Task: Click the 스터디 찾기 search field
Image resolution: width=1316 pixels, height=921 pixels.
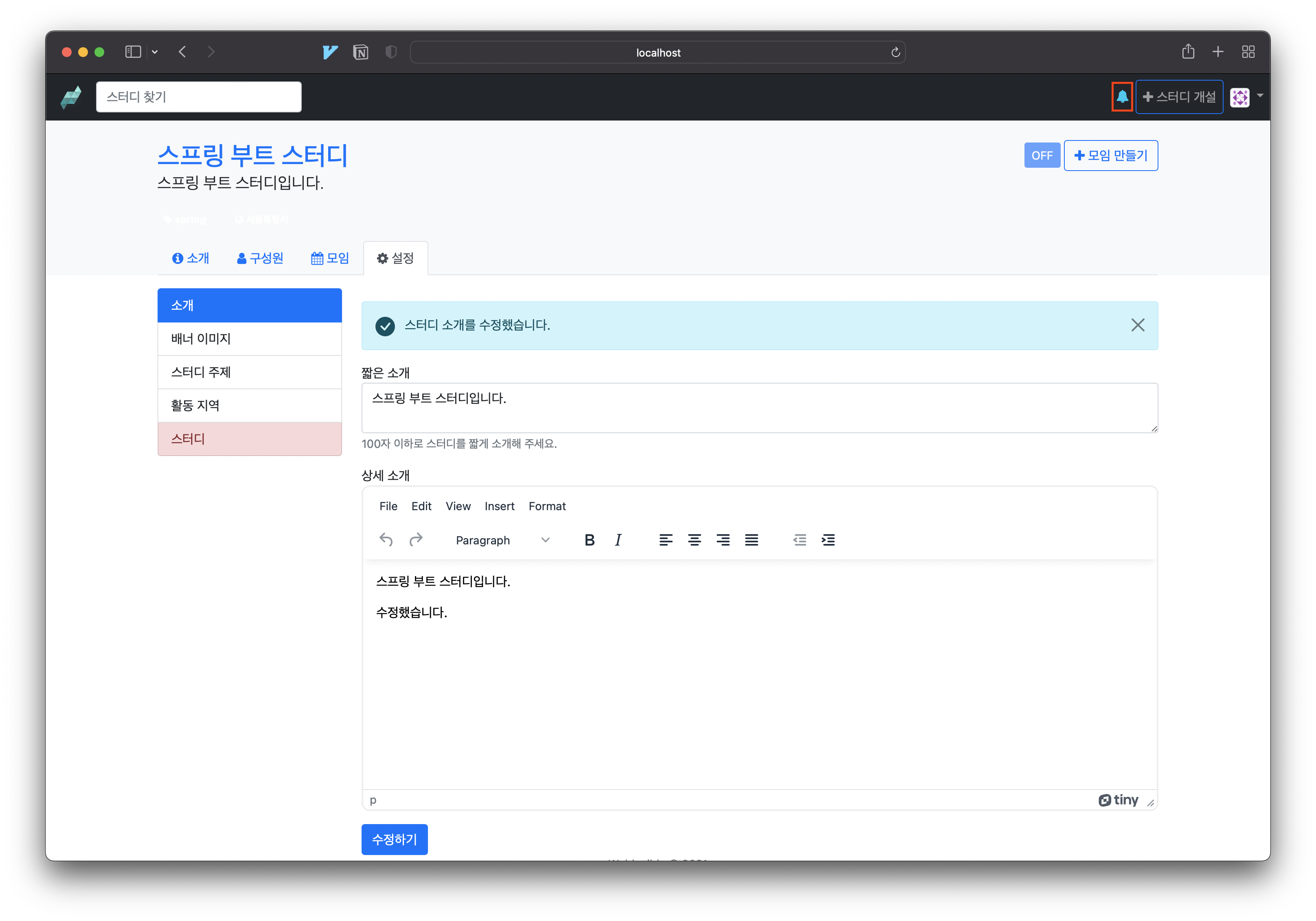Action: point(198,97)
